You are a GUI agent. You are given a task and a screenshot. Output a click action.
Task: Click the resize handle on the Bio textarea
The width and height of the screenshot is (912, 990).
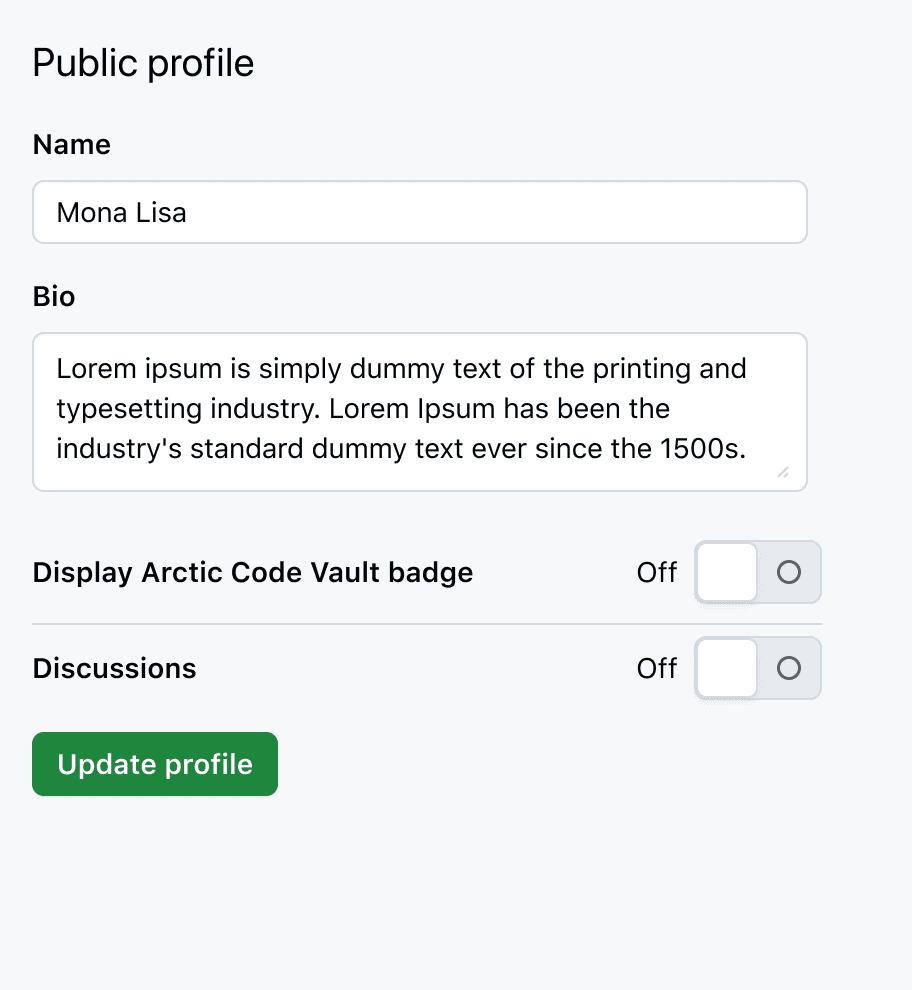785,470
